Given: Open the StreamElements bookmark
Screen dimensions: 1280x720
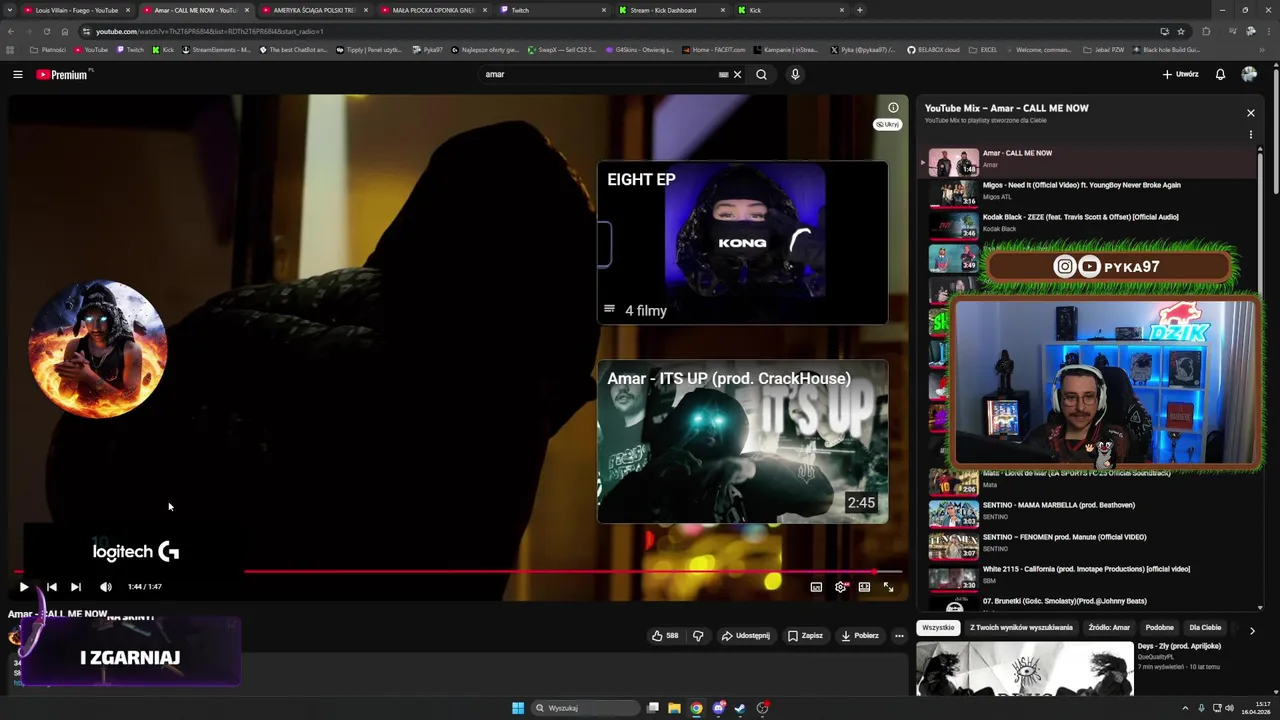Looking at the screenshot, I should (x=215, y=49).
